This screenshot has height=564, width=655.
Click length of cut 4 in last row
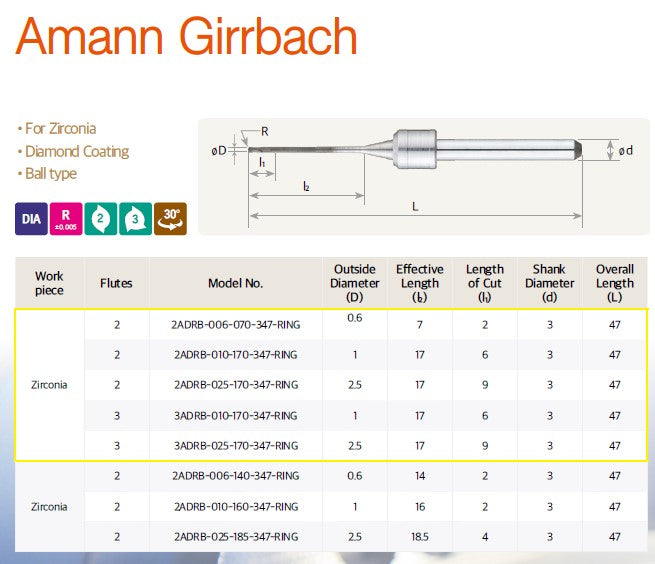coord(485,536)
